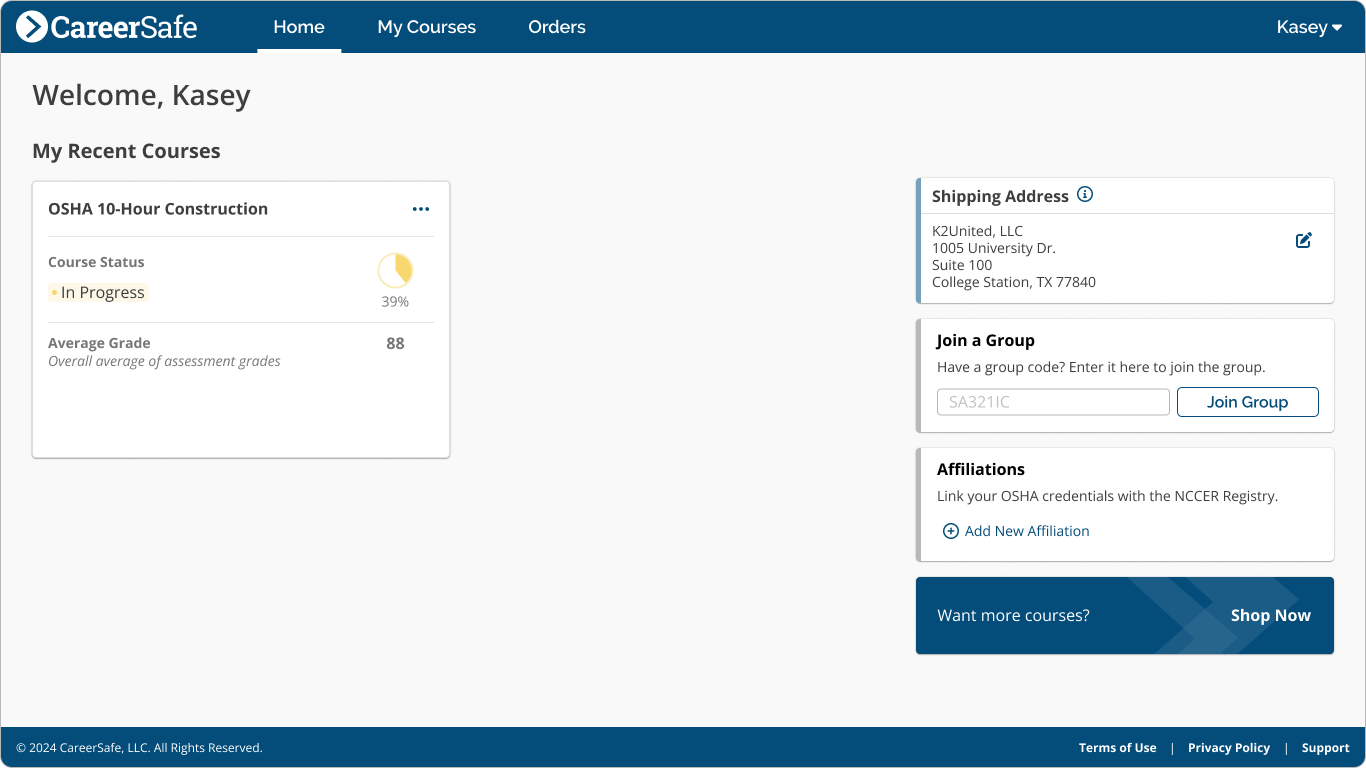Click the Add New Affiliation plus icon
Screen dimensions: 1366x768
click(951, 531)
